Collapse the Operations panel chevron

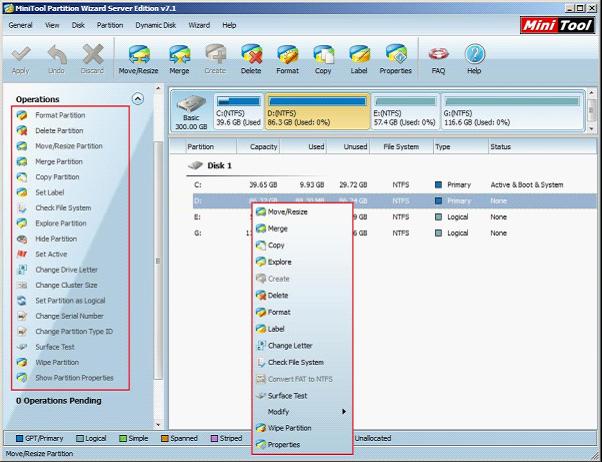[x=138, y=99]
